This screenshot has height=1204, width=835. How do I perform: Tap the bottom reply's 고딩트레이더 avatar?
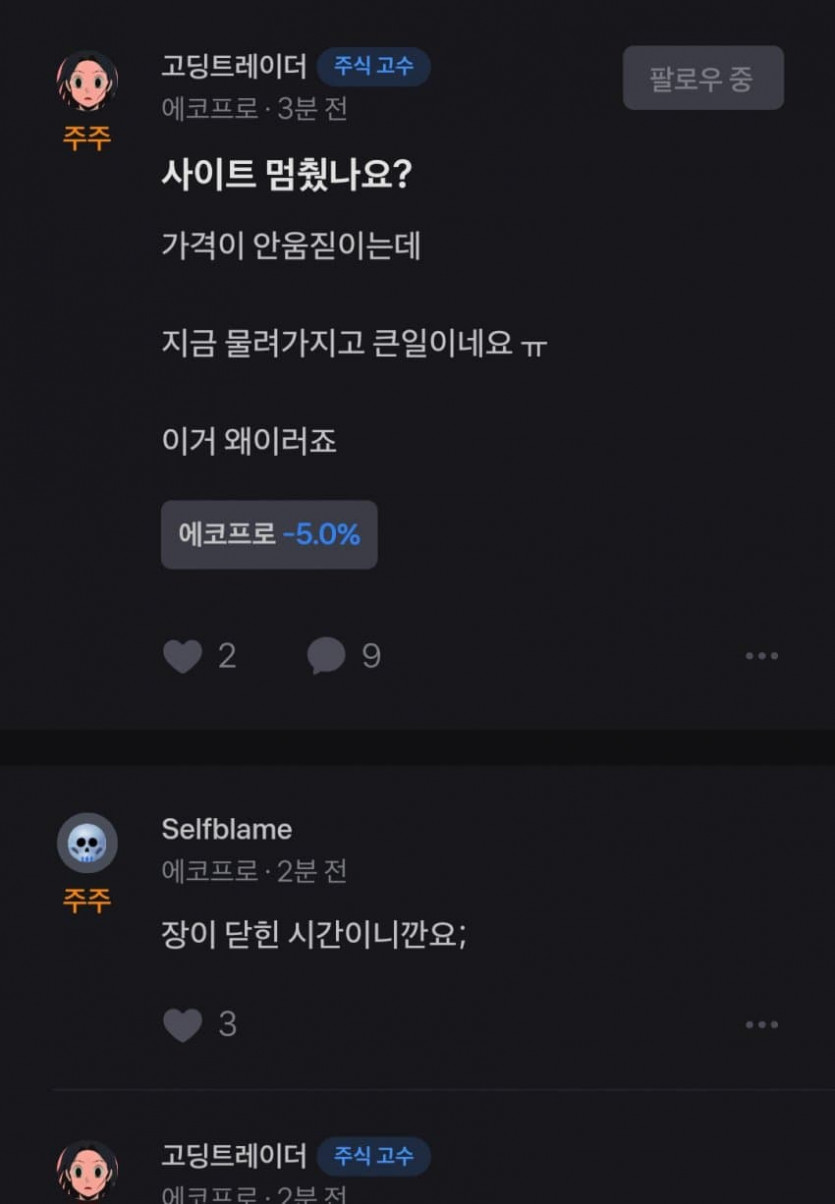[x=87, y=1170]
